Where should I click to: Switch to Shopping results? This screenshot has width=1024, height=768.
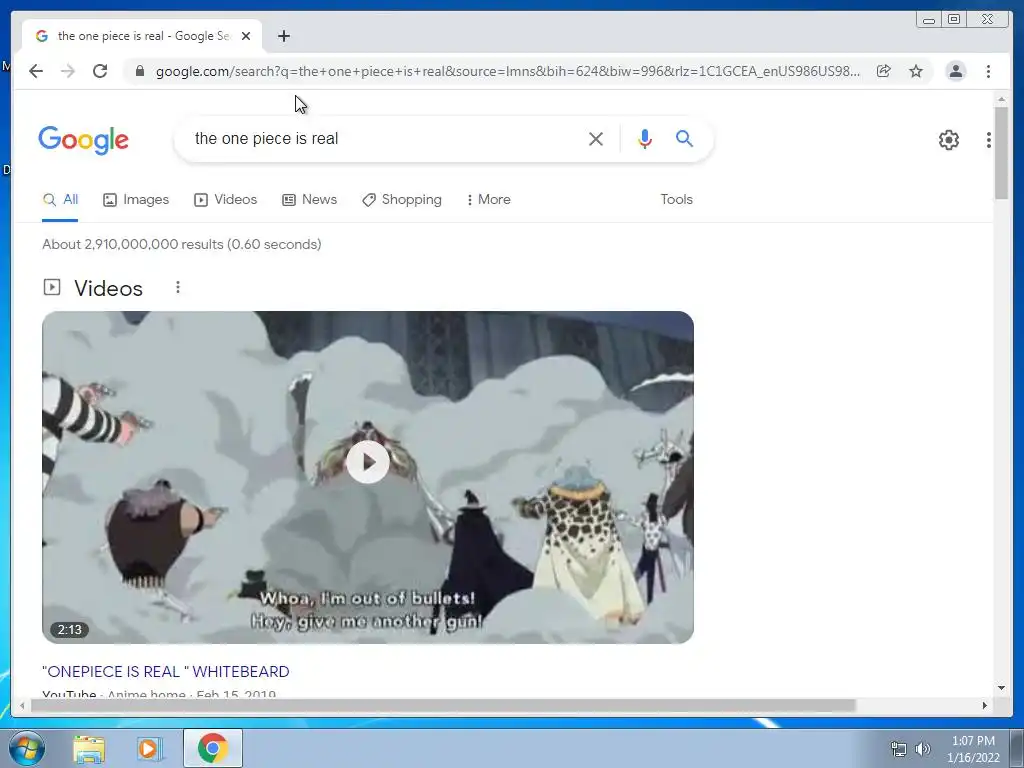click(x=402, y=200)
